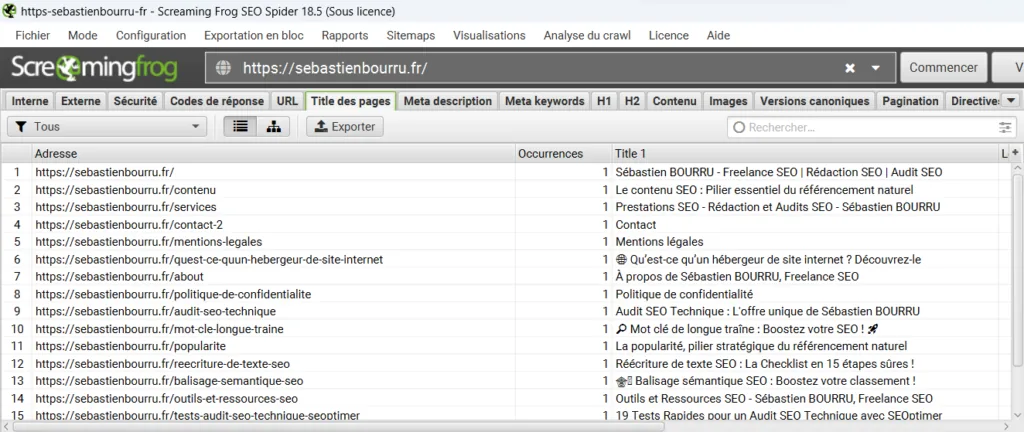Open the Configuration menu
Viewport: 1024px width, 432px height.
[x=151, y=35]
